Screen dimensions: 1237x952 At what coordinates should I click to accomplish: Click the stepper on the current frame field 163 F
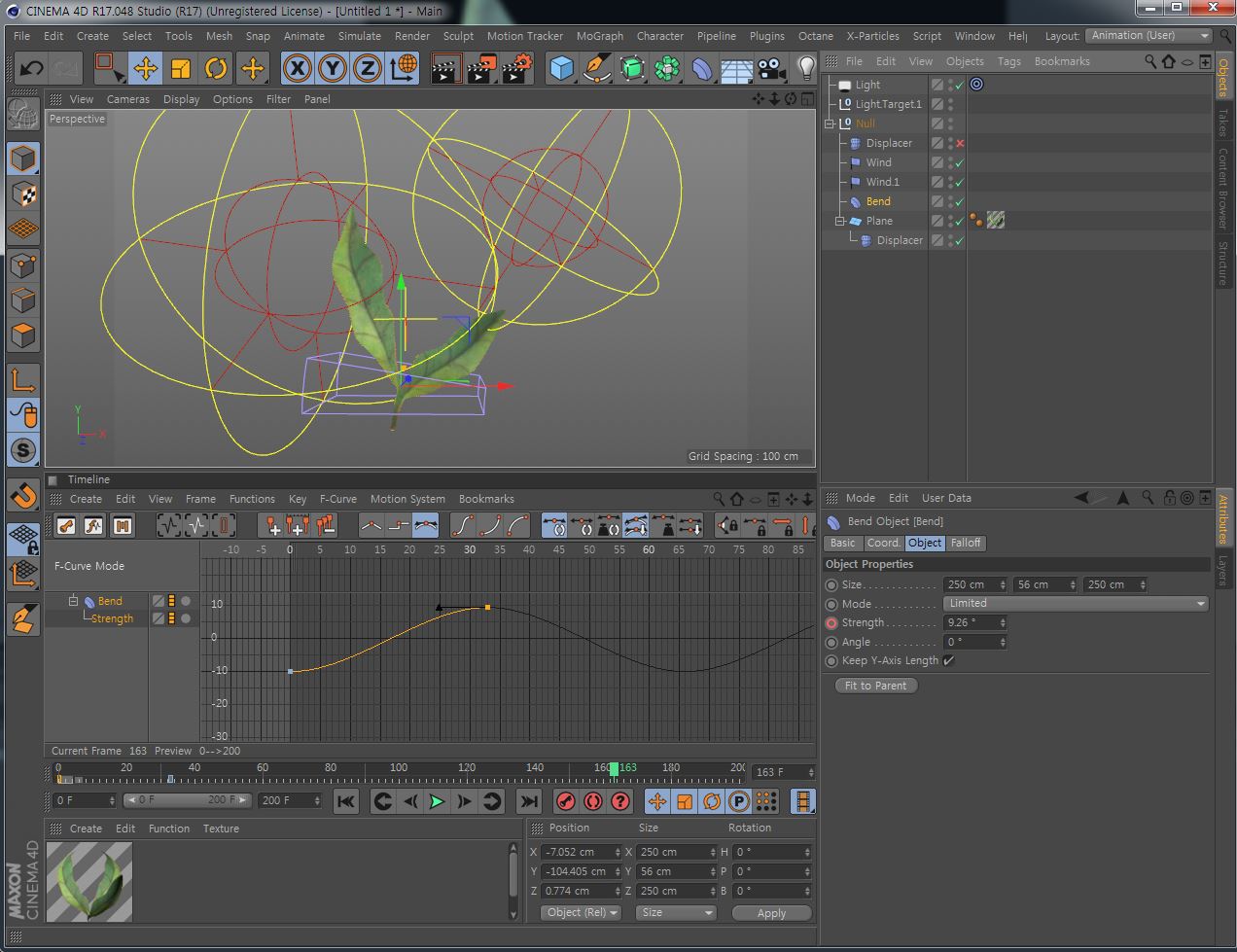(809, 772)
